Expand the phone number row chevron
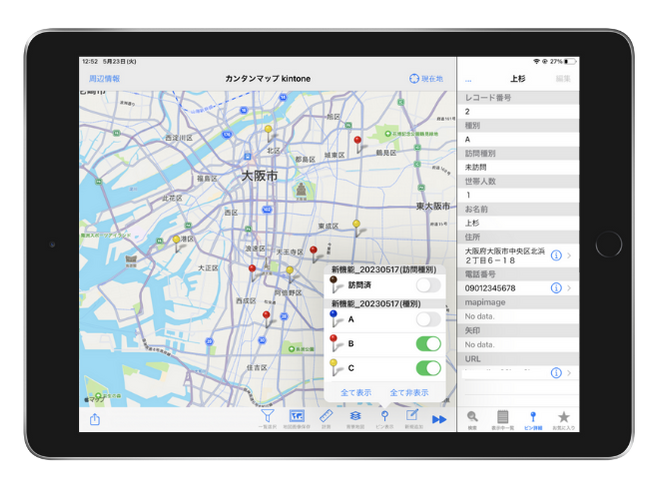The width and height of the screenshot is (660, 489). (570, 288)
